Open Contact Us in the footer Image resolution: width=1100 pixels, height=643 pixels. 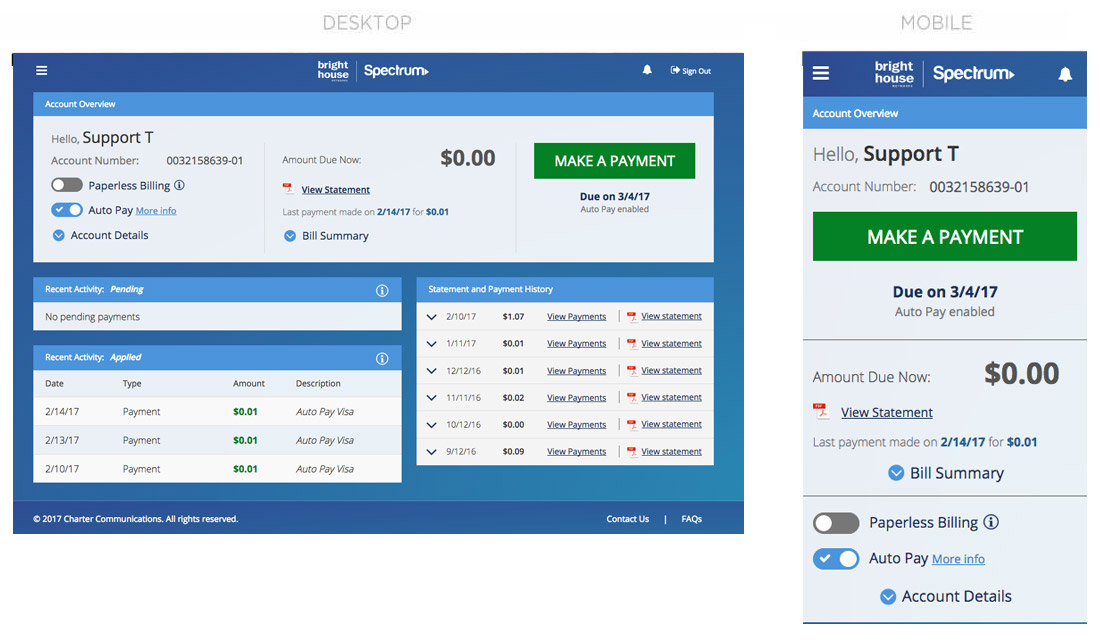pos(627,519)
